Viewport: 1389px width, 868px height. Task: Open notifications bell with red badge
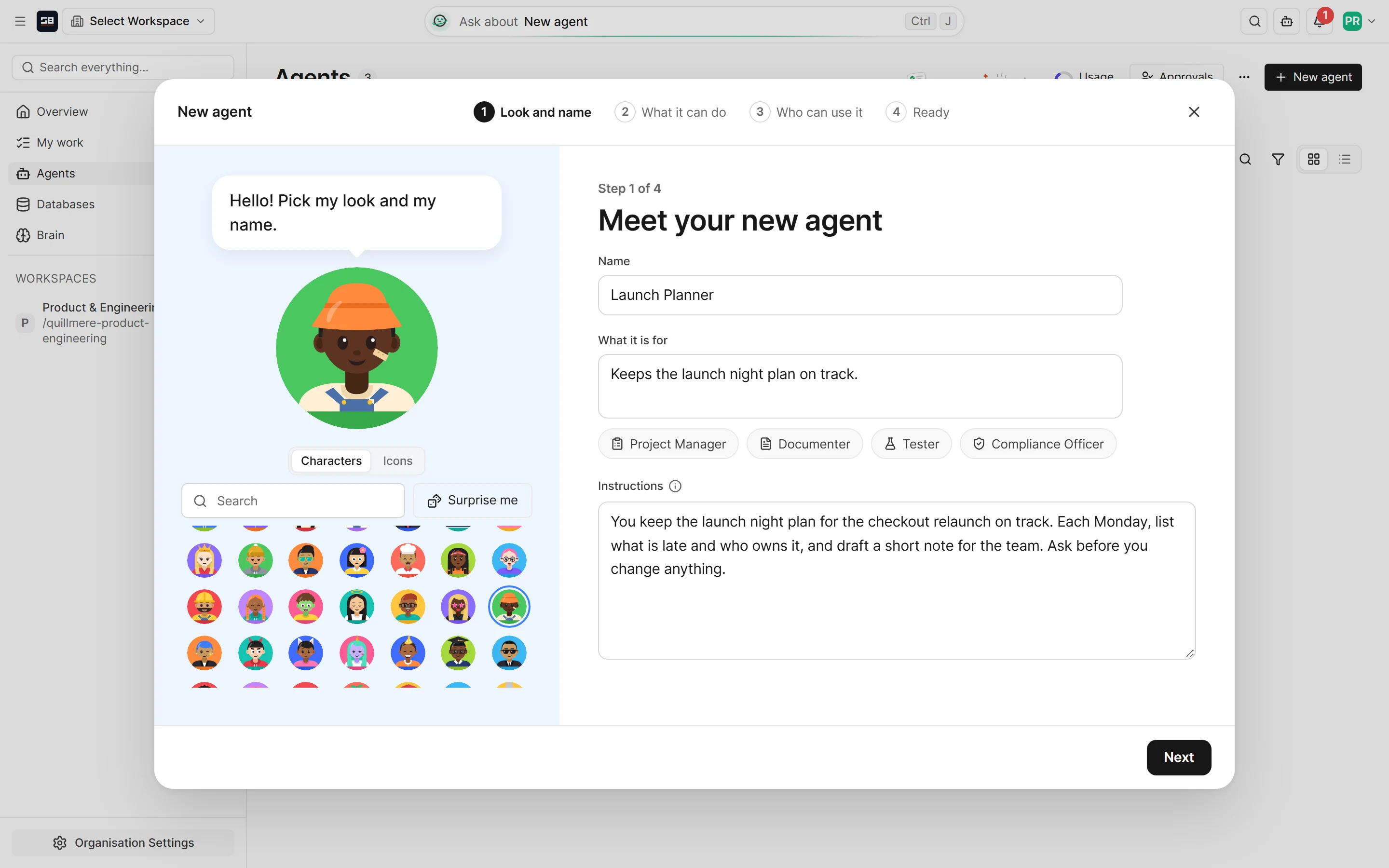coord(1319,21)
